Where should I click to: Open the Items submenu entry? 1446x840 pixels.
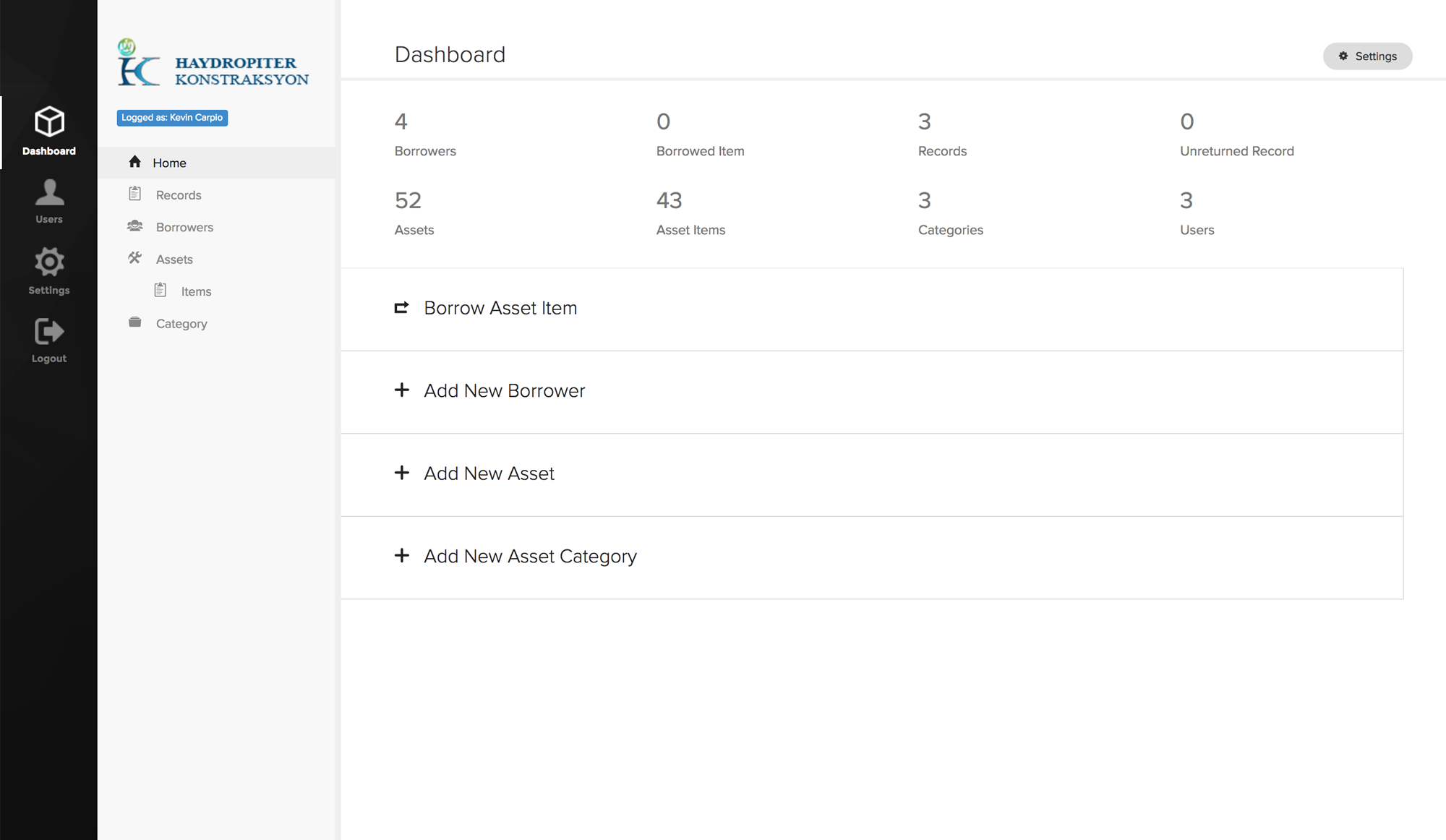(x=196, y=291)
